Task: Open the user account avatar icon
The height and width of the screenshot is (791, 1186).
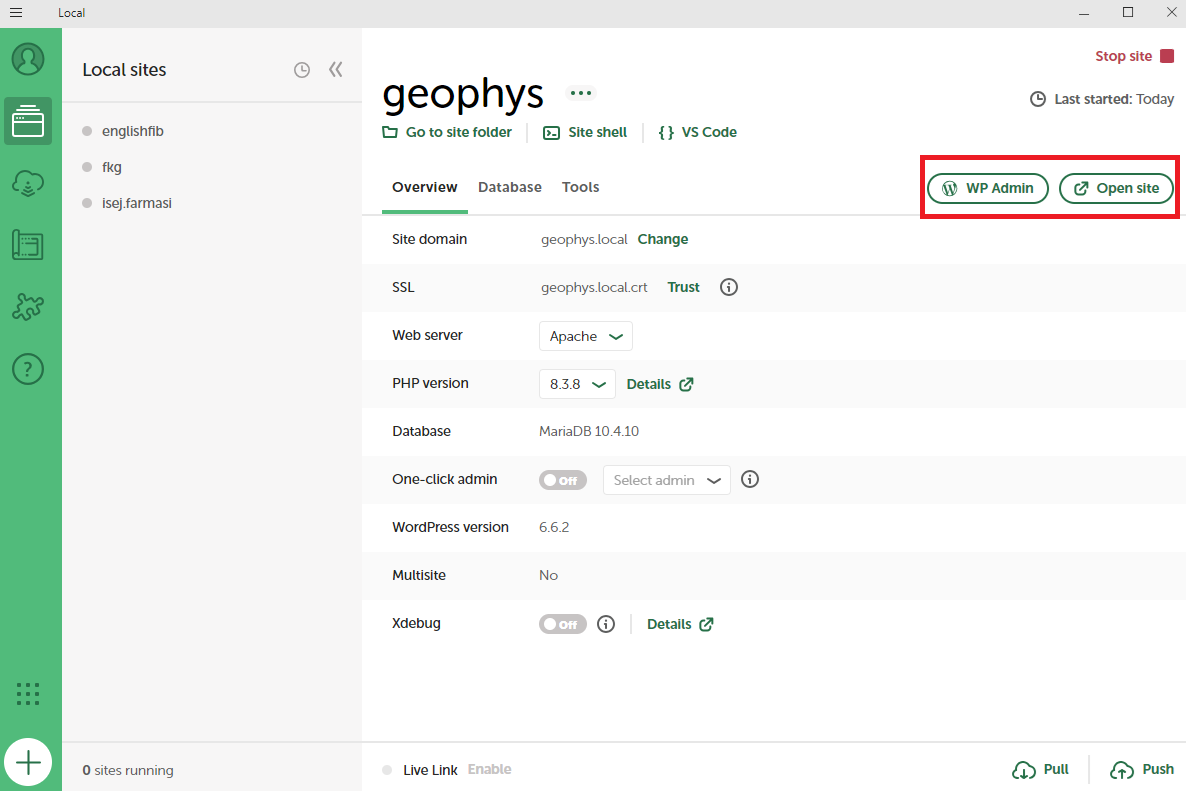Action: pyautogui.click(x=28, y=59)
